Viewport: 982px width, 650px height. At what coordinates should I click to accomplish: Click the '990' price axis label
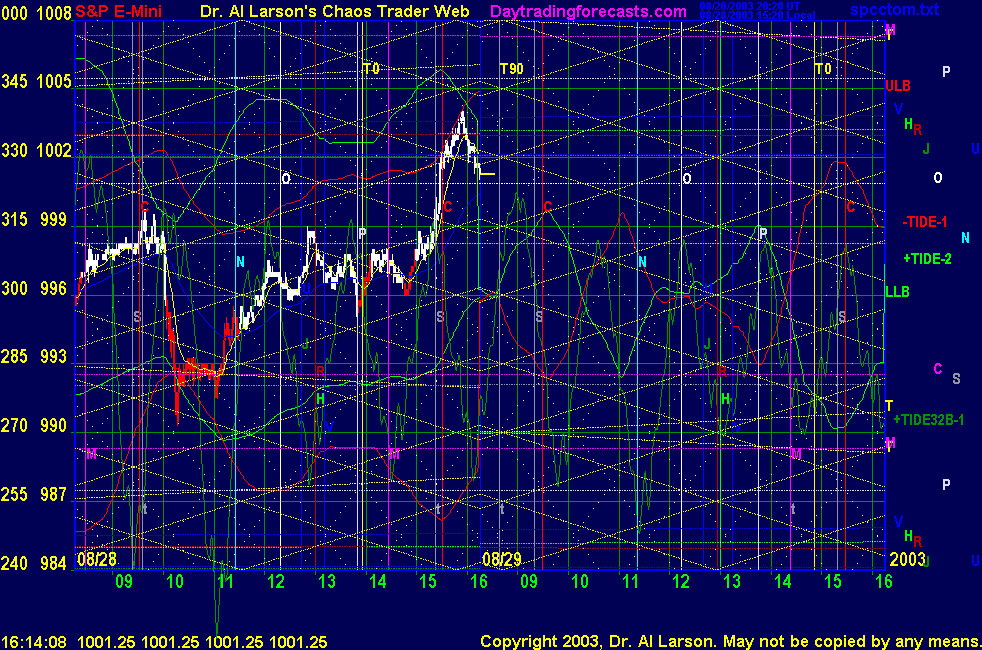[54, 425]
